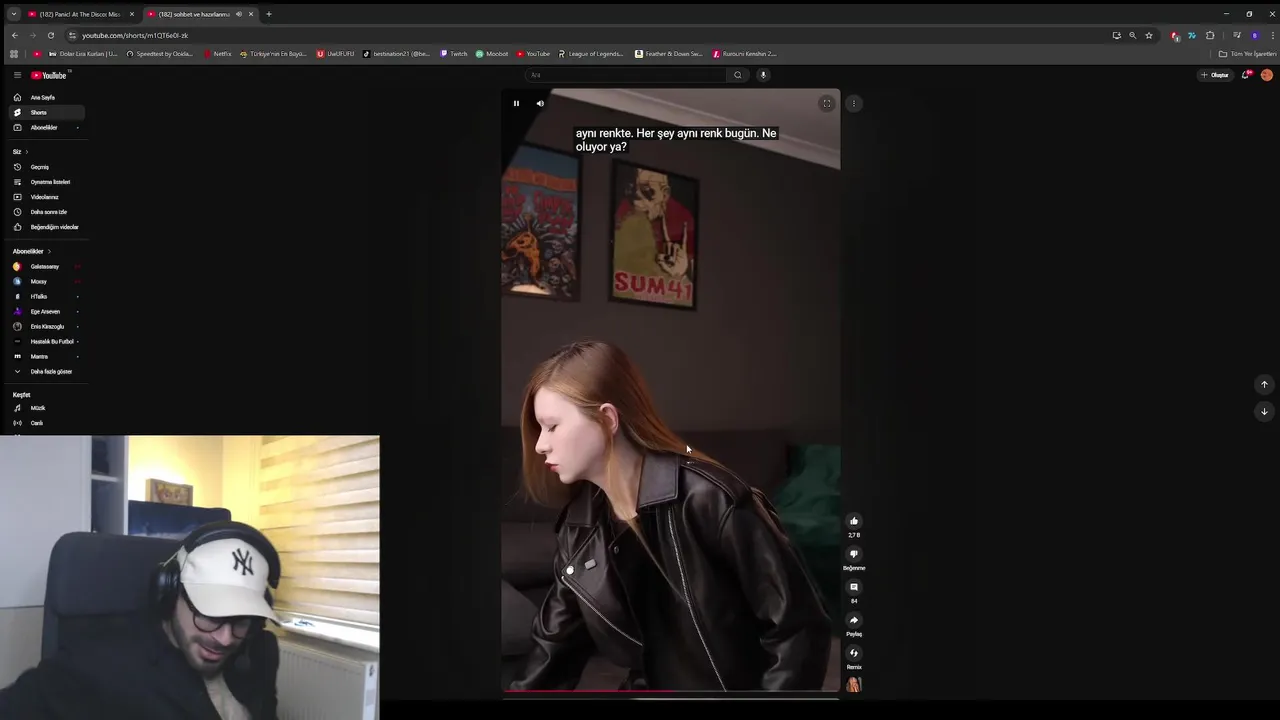Open the Chrome profile avatar
The width and height of the screenshot is (1280, 720).
[1255, 35]
